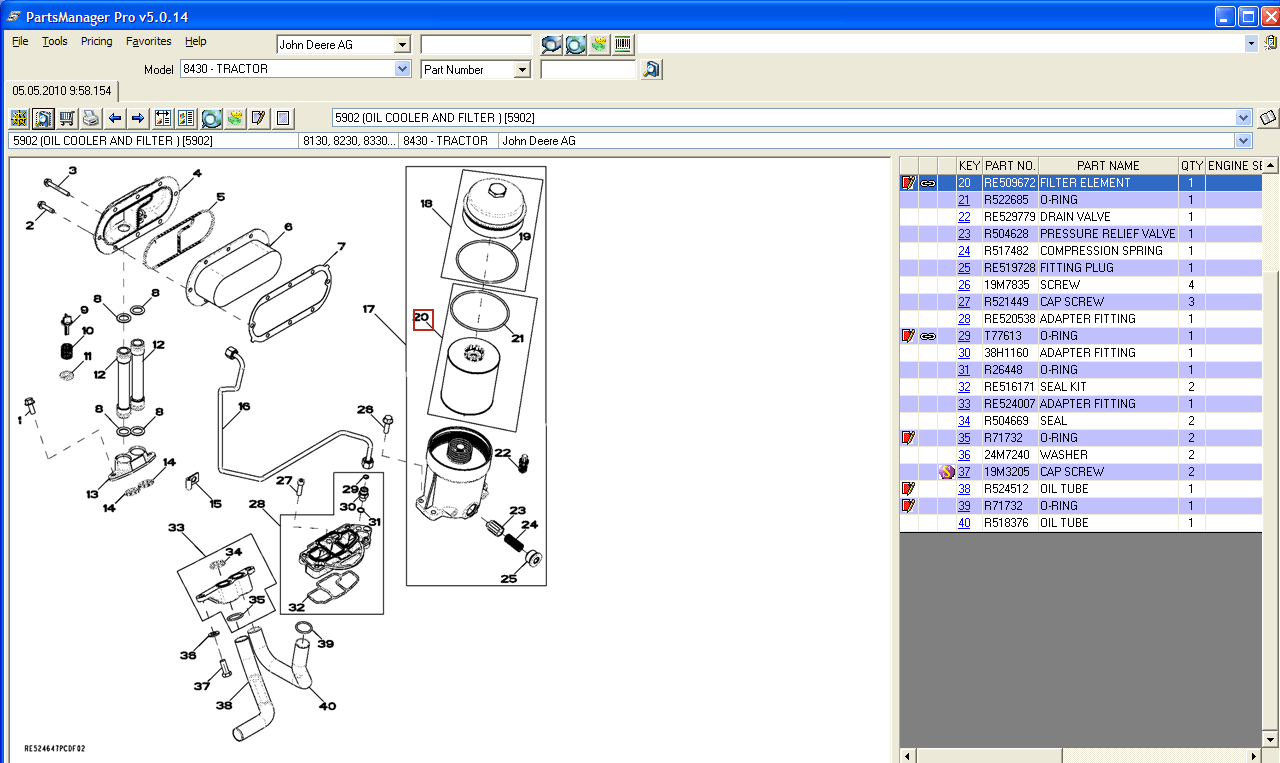Click the link icon on FILTER ELEMENT row
1280x763 pixels.
[928, 183]
